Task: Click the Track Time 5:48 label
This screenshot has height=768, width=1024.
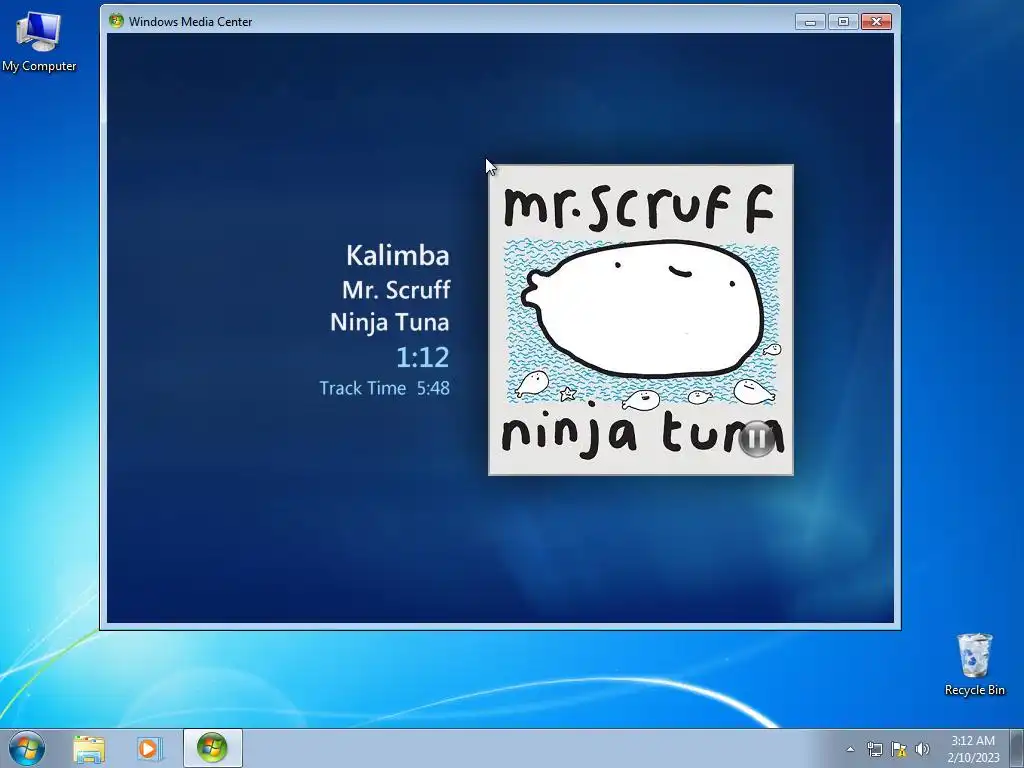Action: pos(384,388)
